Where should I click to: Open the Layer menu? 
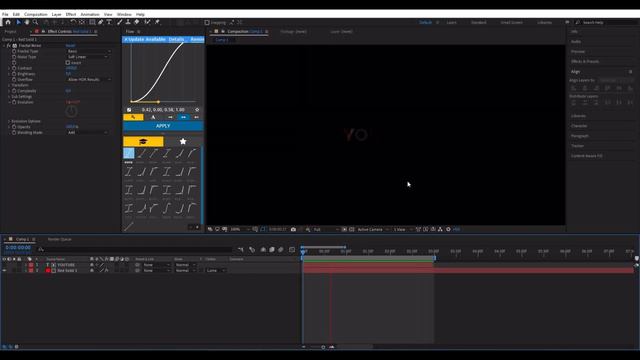pyautogui.click(x=56, y=14)
